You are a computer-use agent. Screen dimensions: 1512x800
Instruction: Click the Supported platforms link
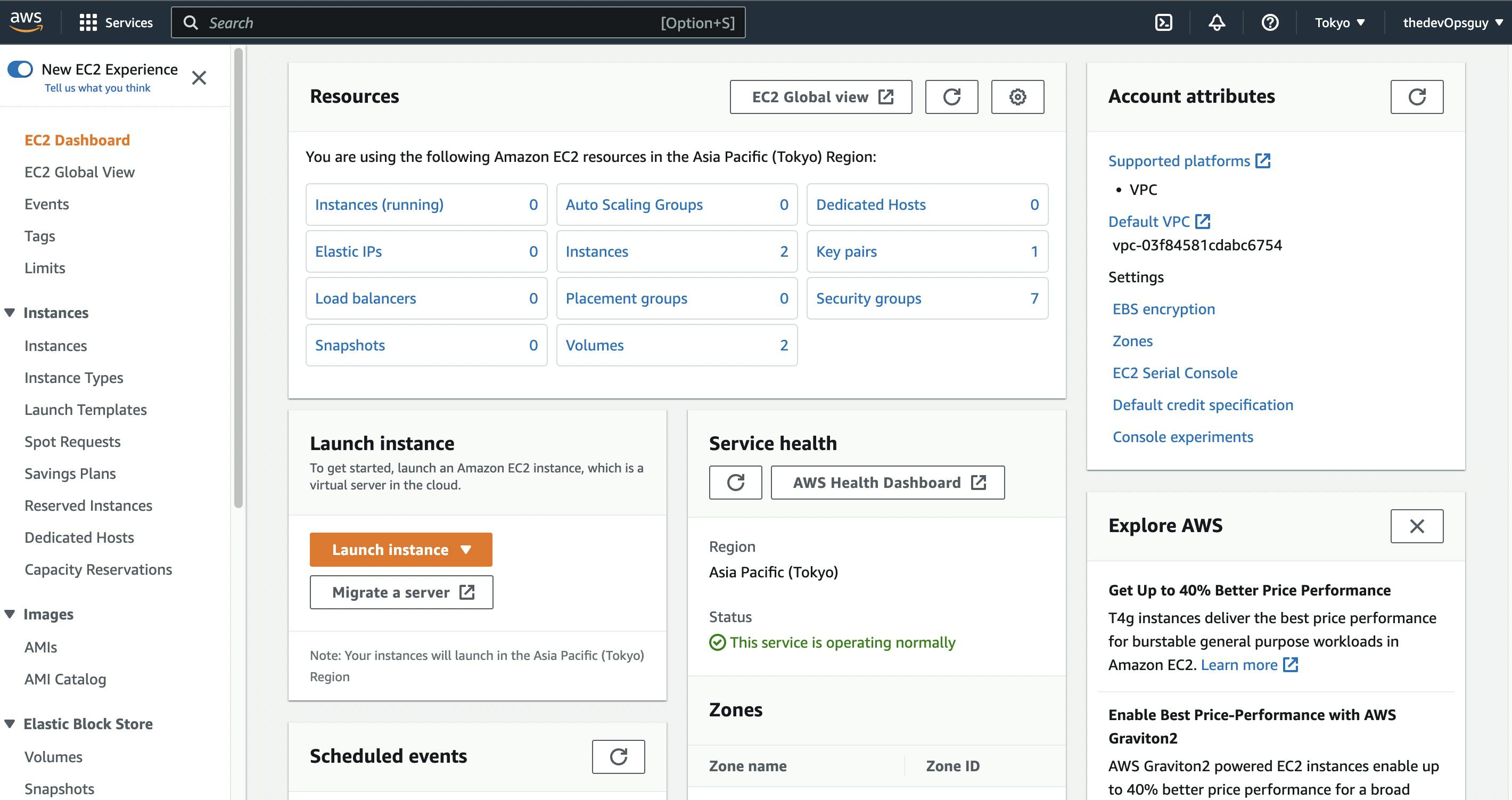pos(1179,161)
